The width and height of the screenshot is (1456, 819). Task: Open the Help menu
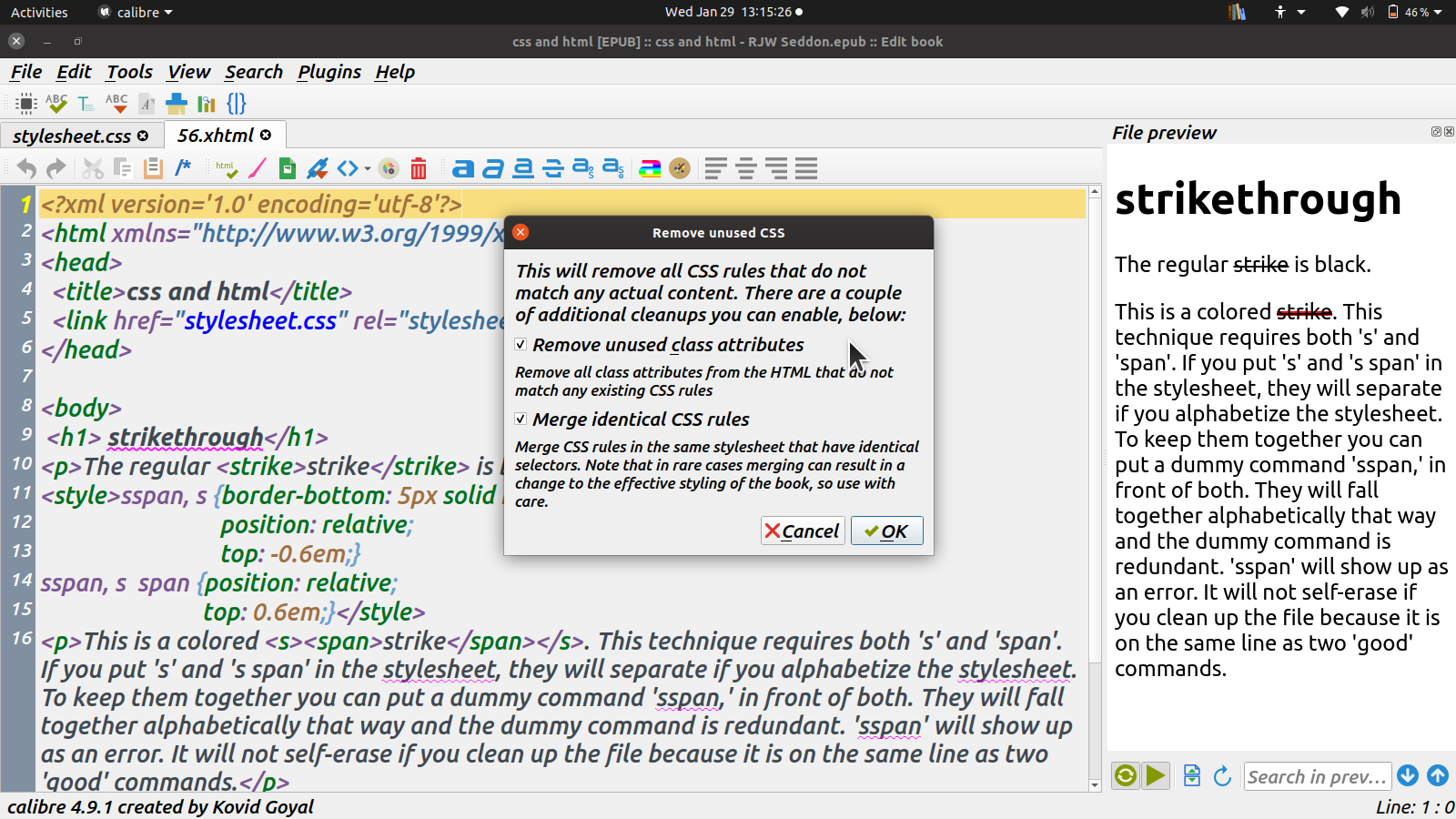395,72
